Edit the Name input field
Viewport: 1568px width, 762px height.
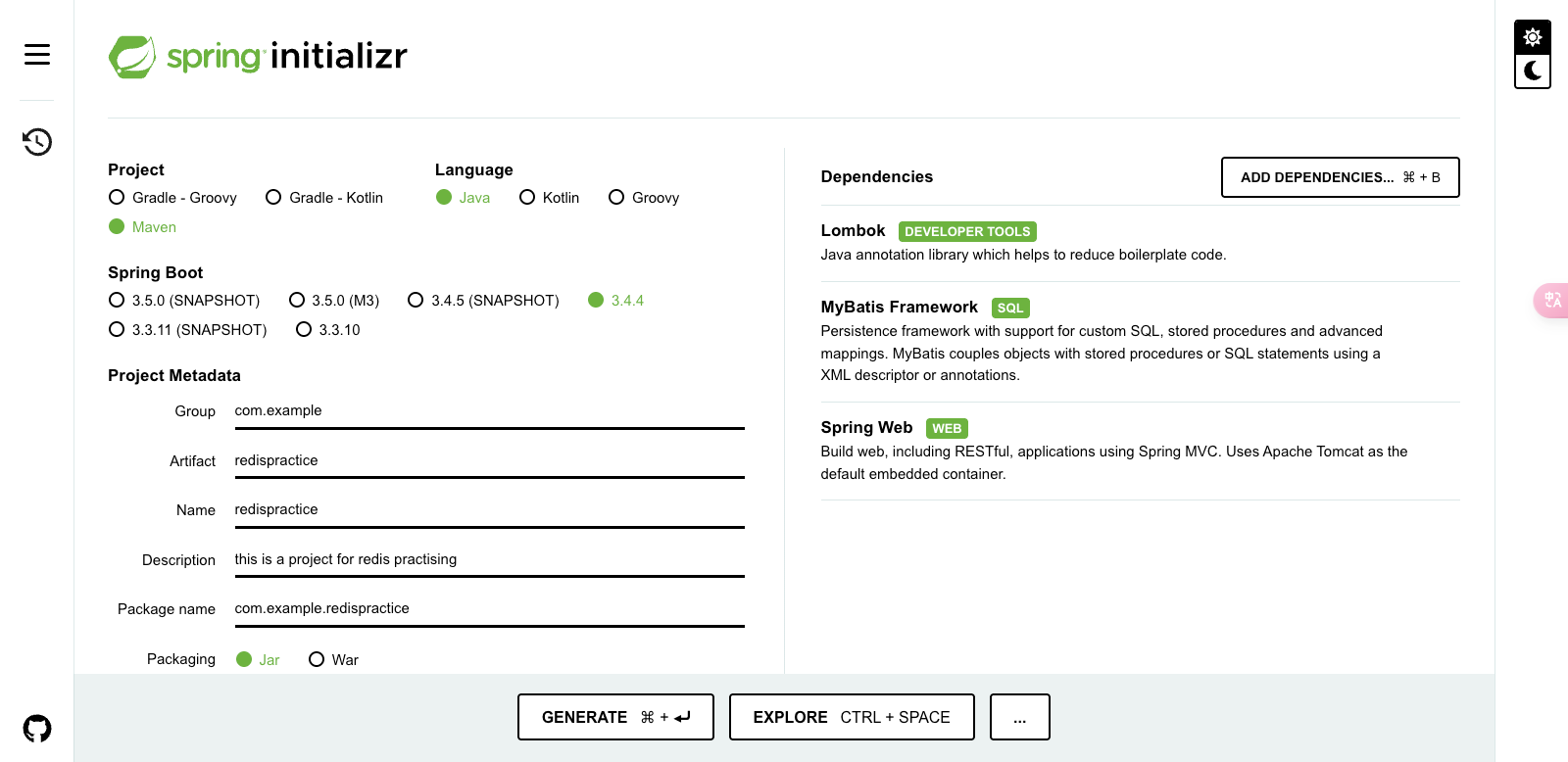click(x=490, y=510)
